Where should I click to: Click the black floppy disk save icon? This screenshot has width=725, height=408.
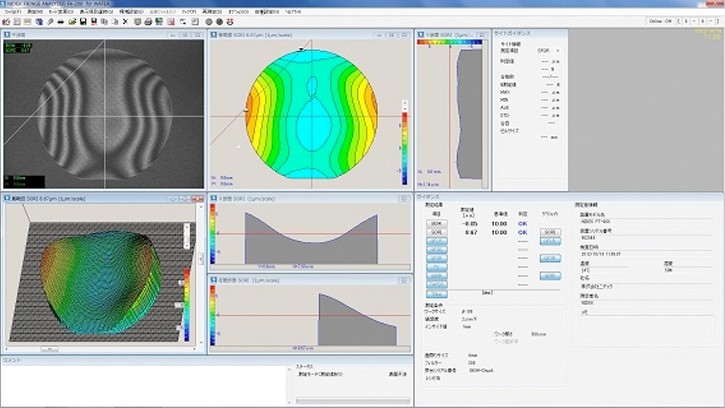click(83, 22)
